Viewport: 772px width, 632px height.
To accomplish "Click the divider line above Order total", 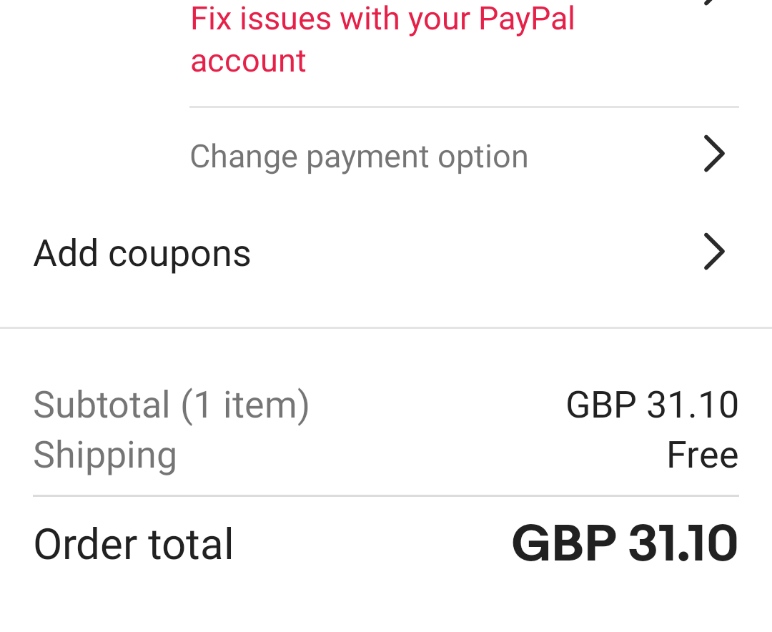I will click(x=385, y=496).
